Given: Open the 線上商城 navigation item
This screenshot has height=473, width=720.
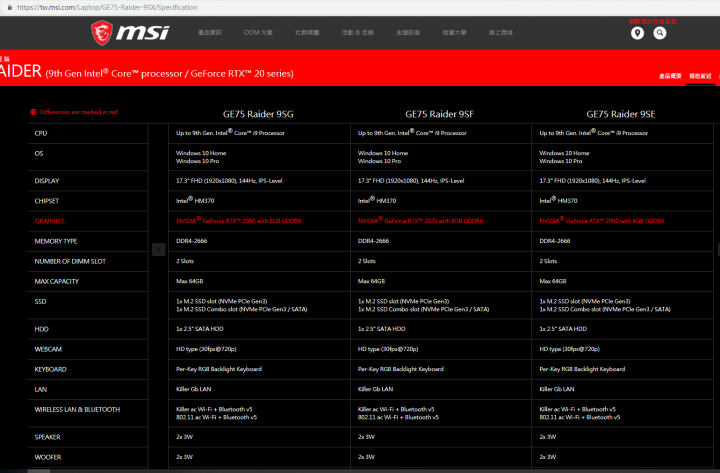Looking at the screenshot, I should point(501,33).
